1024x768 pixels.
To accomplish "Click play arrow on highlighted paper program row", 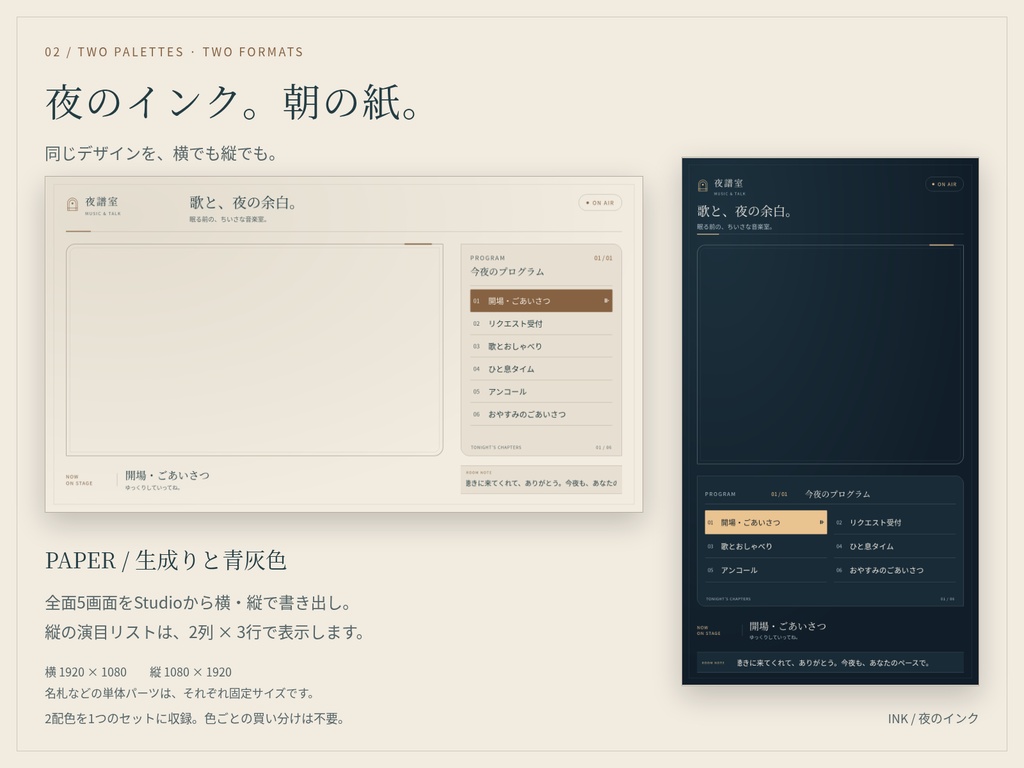I will coord(606,300).
